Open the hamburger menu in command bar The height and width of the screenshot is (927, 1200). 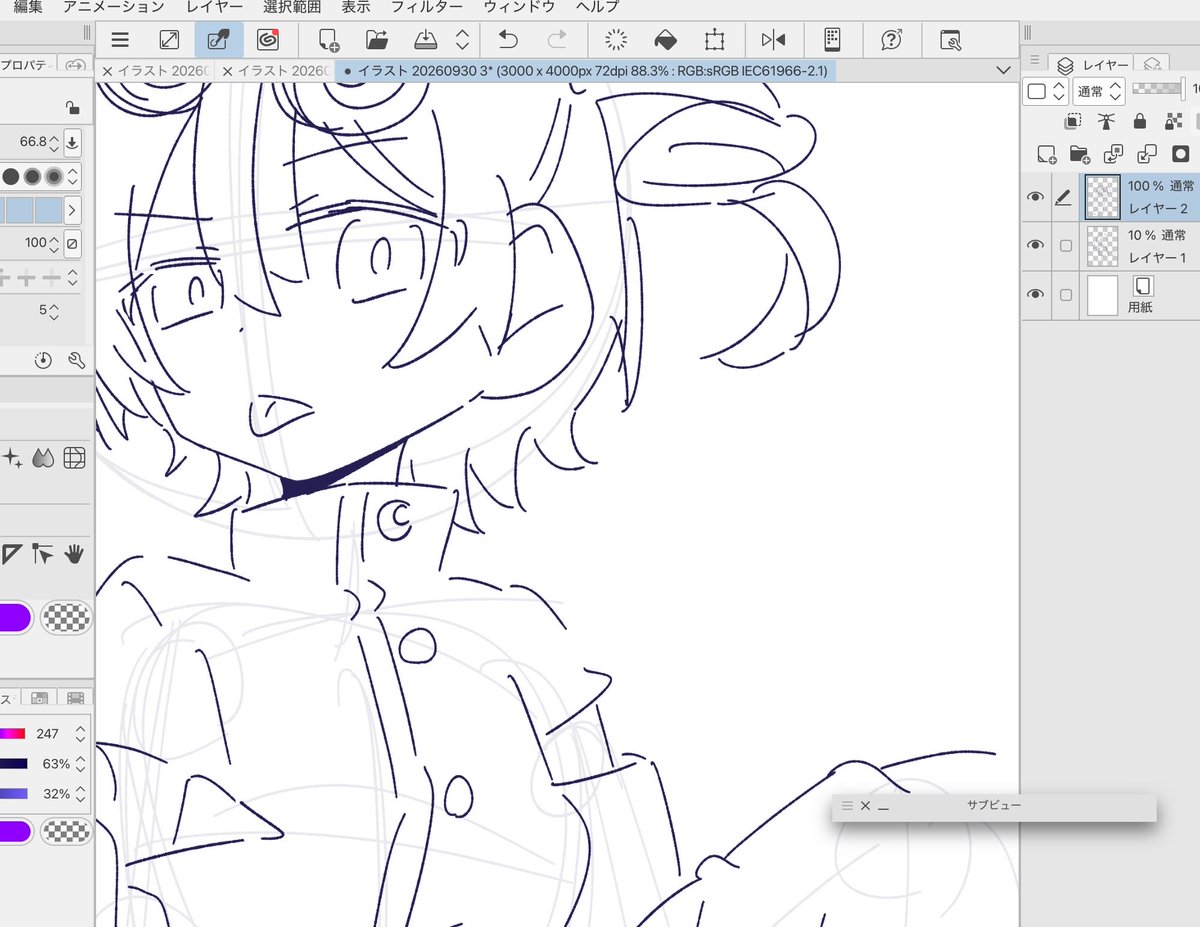pyautogui.click(x=120, y=40)
